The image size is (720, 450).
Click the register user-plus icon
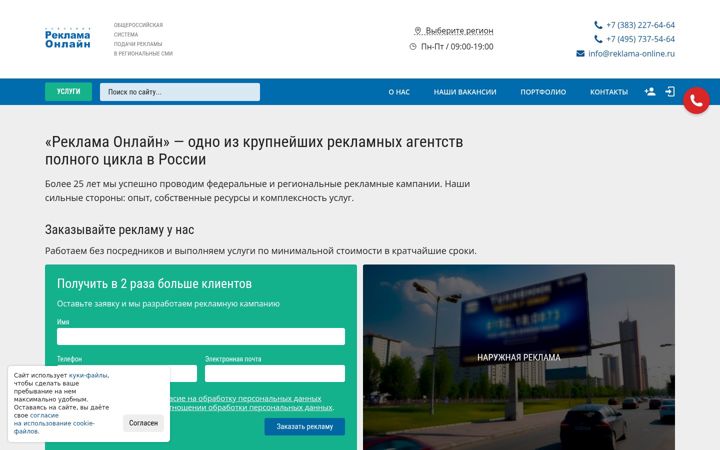pyautogui.click(x=650, y=91)
